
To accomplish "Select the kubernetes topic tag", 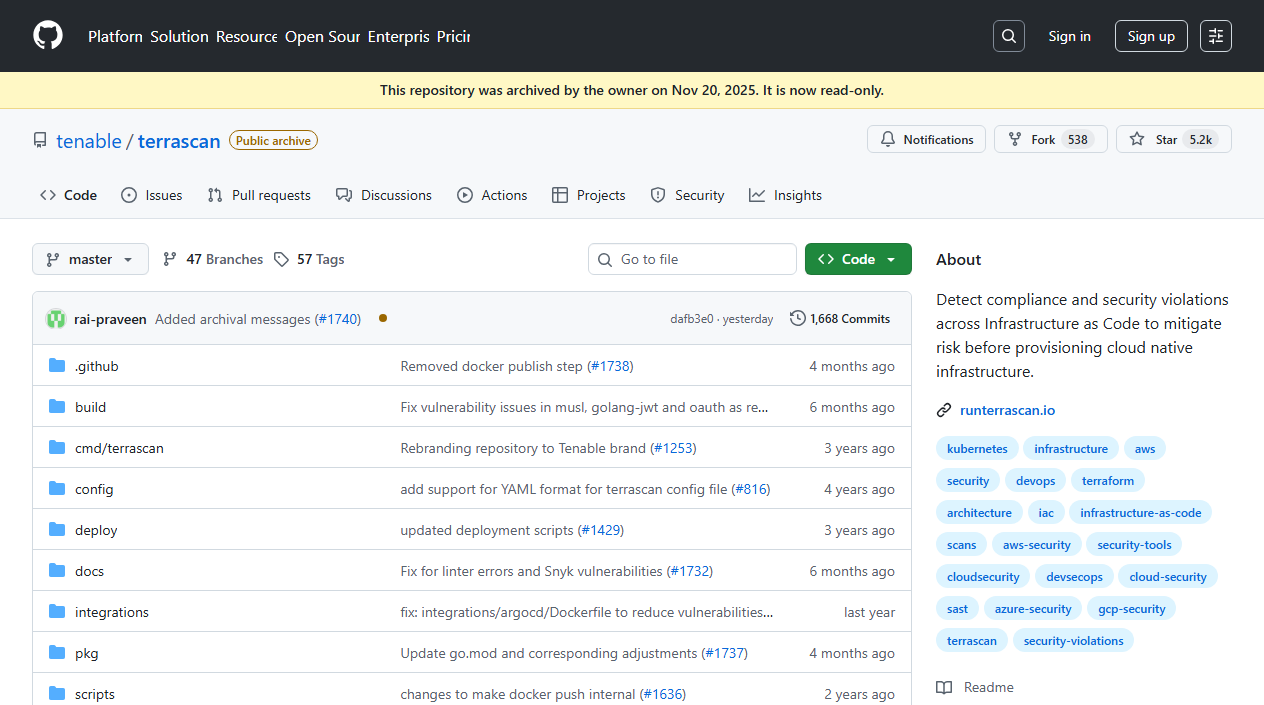I will (977, 449).
